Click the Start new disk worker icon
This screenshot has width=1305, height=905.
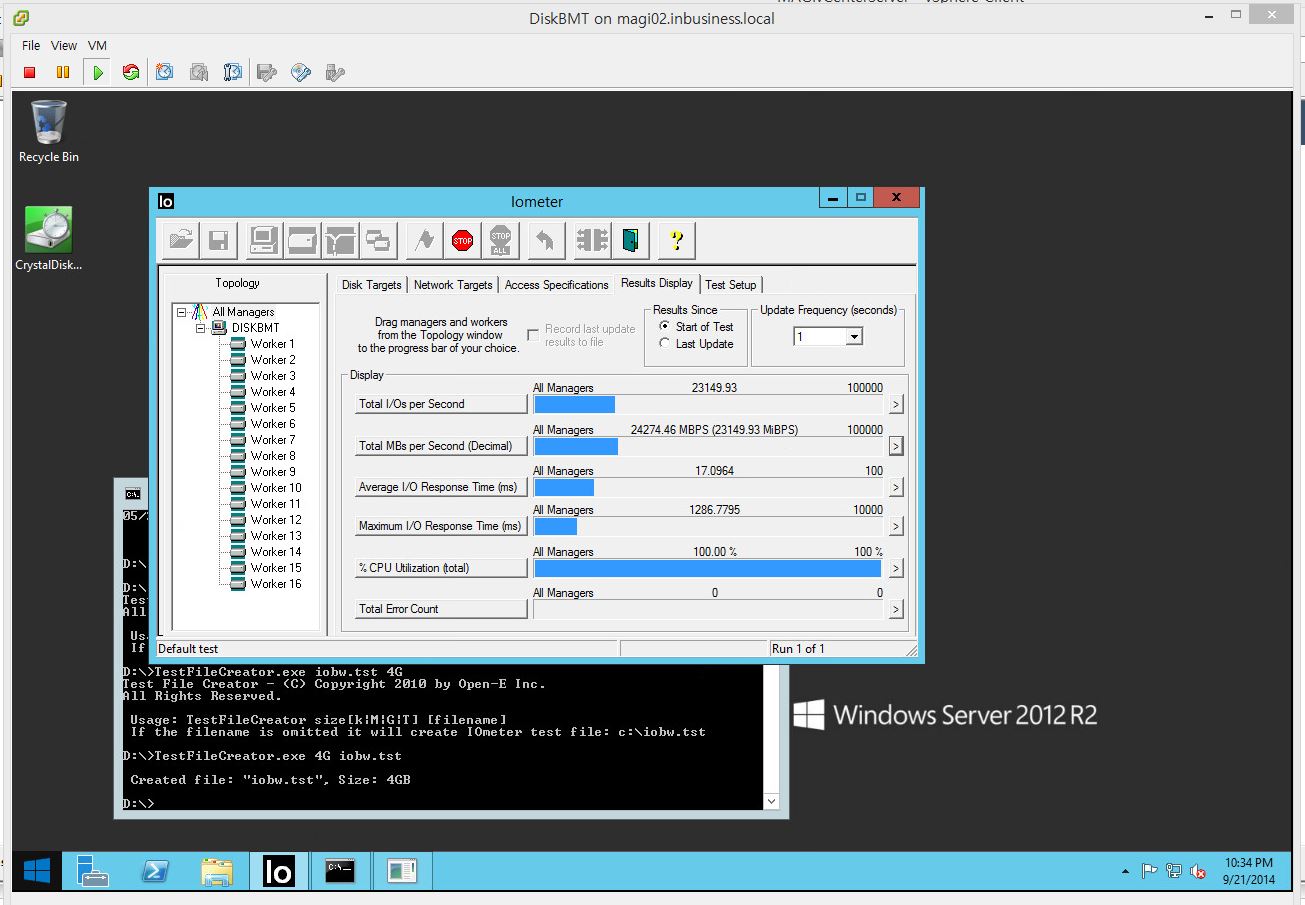click(x=303, y=240)
